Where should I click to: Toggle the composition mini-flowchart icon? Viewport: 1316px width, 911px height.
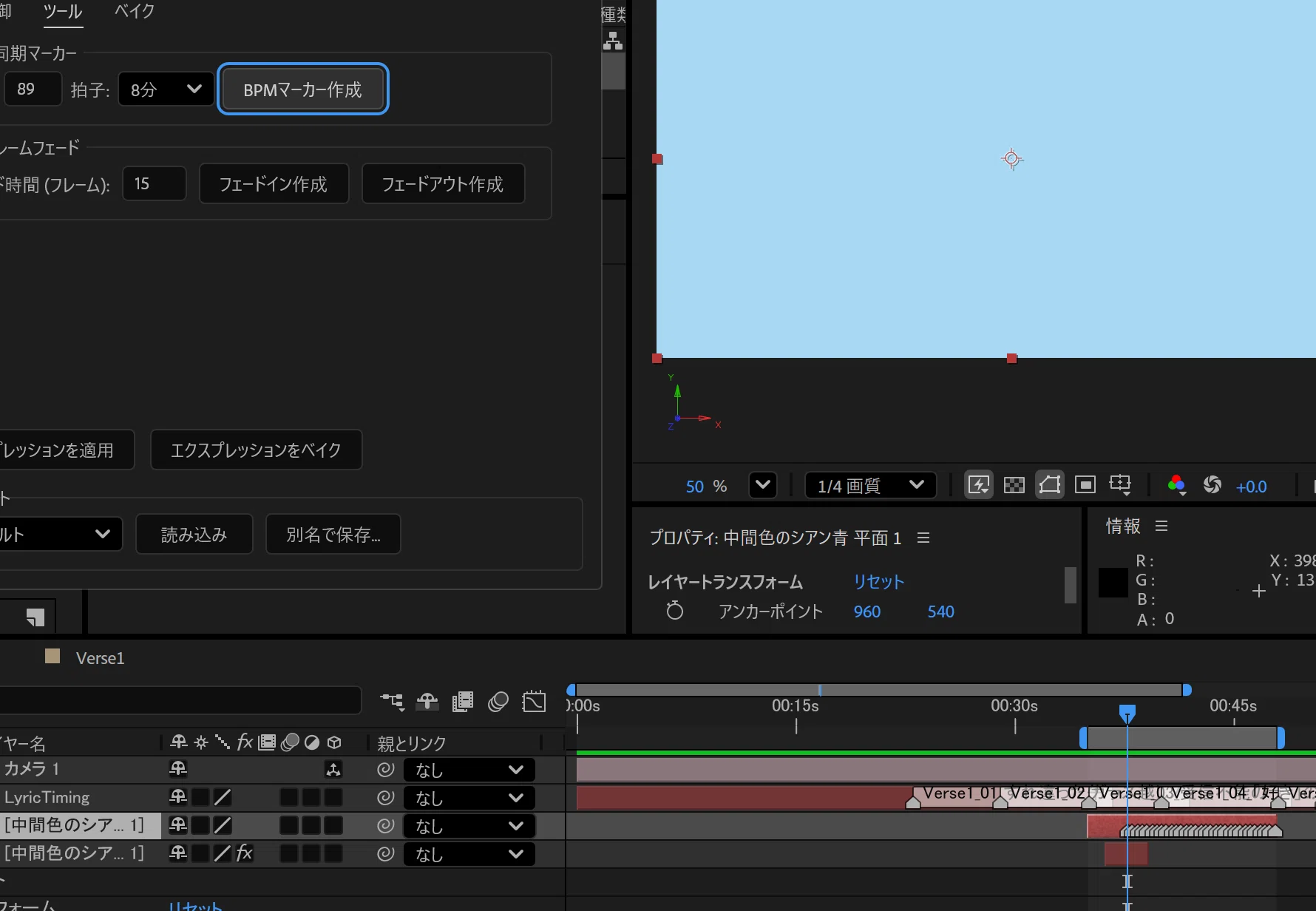[392, 701]
